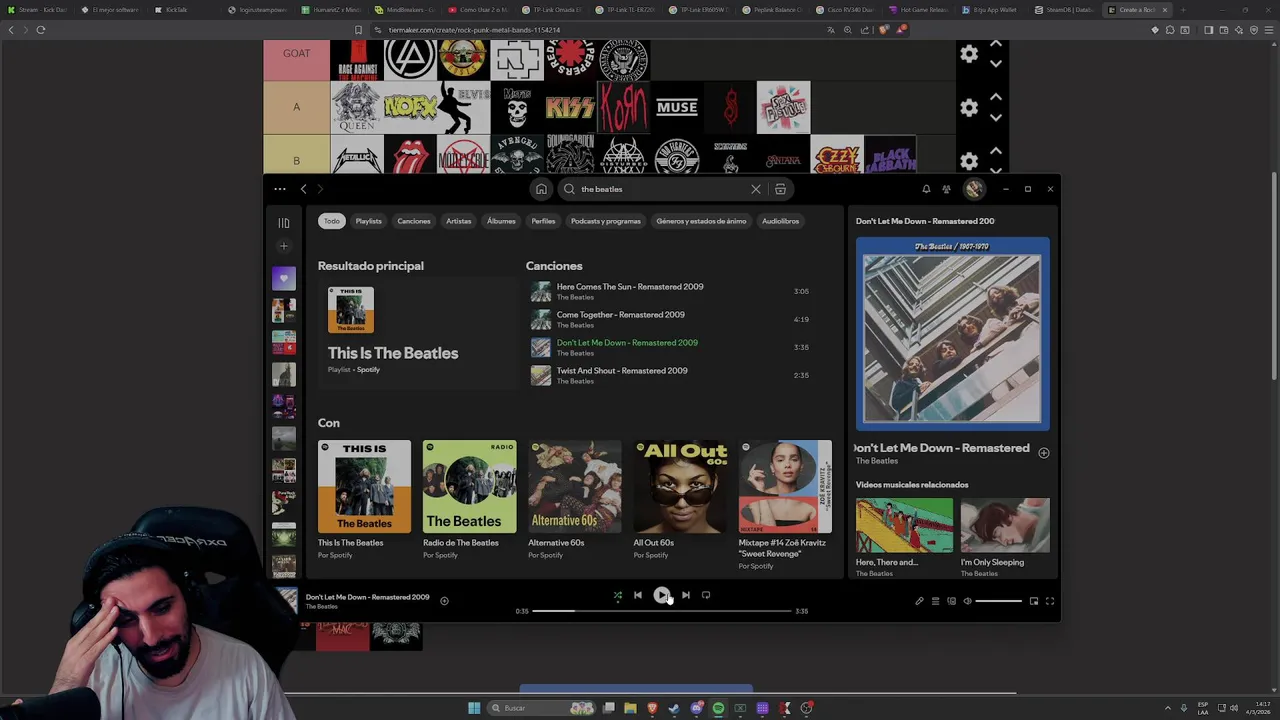Select the Álbumes filter chip
The height and width of the screenshot is (720, 1280).
[x=501, y=221]
